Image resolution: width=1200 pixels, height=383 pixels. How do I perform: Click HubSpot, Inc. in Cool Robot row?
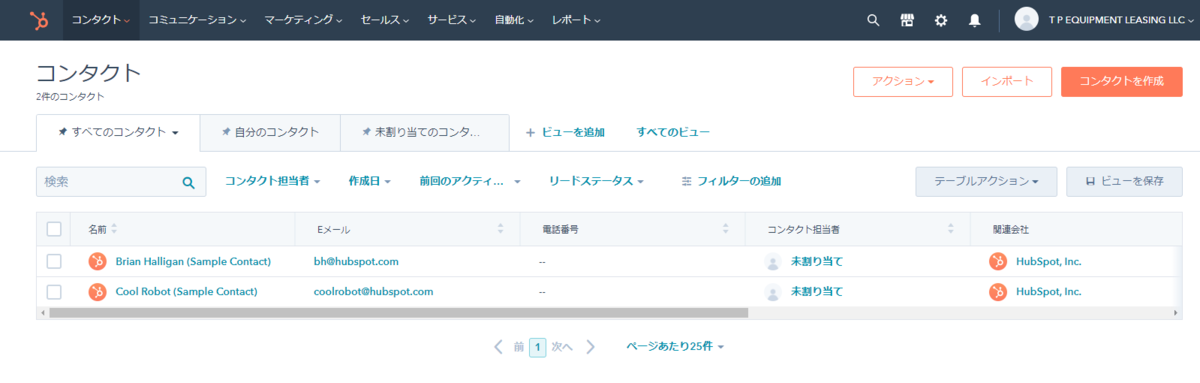click(x=1049, y=292)
